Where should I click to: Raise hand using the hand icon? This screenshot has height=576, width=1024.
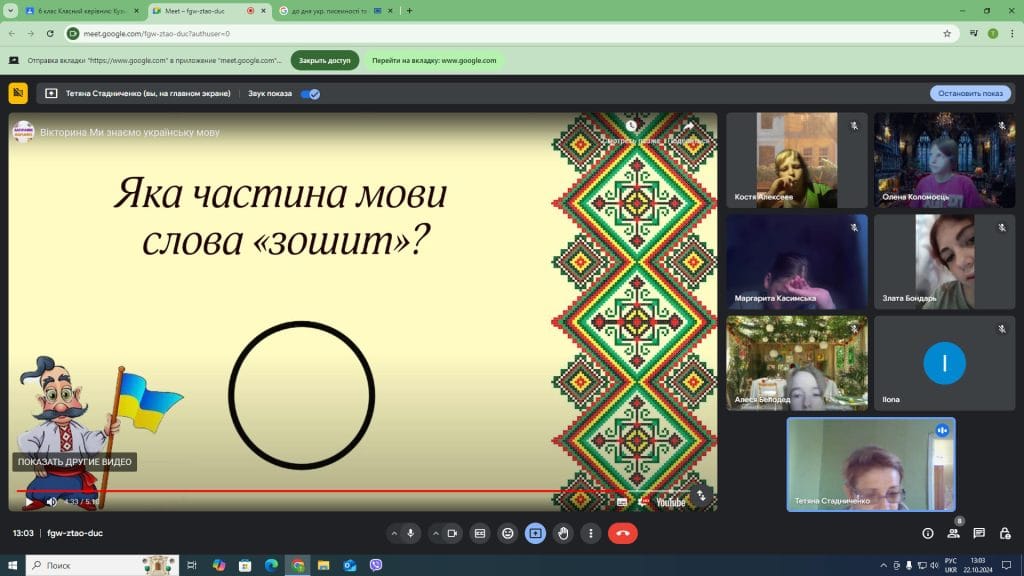click(563, 534)
